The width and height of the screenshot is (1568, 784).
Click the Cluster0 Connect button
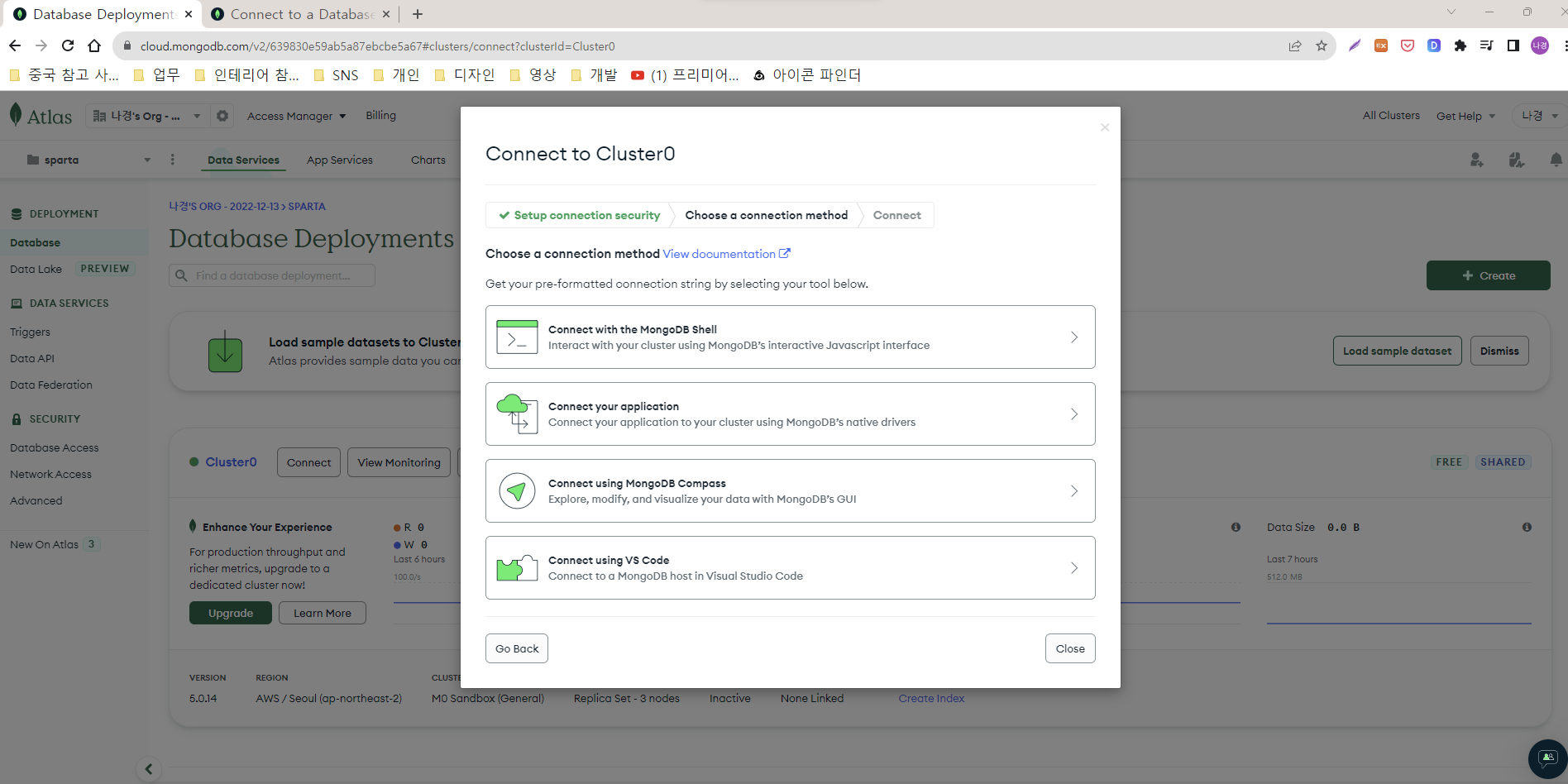pyautogui.click(x=309, y=462)
